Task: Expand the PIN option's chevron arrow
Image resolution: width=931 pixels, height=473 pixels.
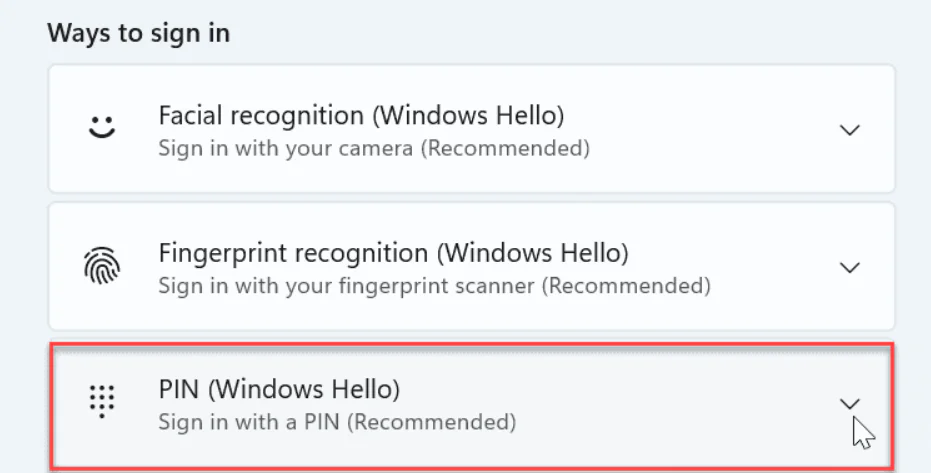Action: click(x=849, y=403)
